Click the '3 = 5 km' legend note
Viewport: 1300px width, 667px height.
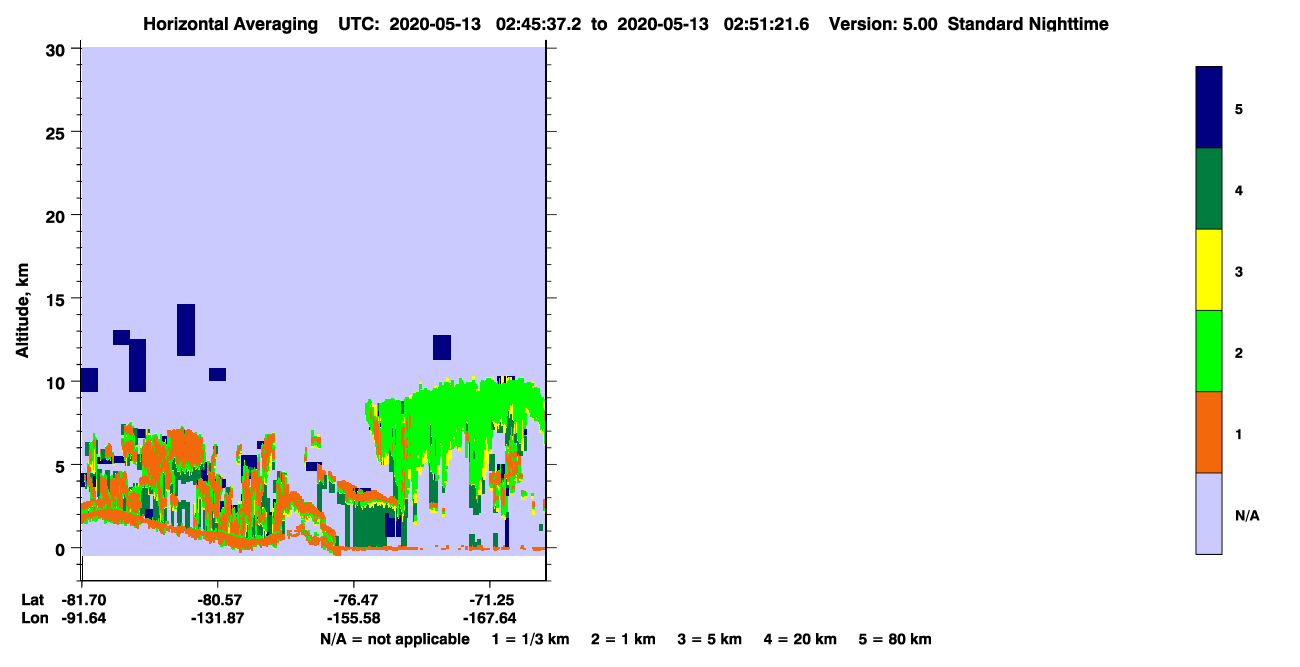click(710, 639)
